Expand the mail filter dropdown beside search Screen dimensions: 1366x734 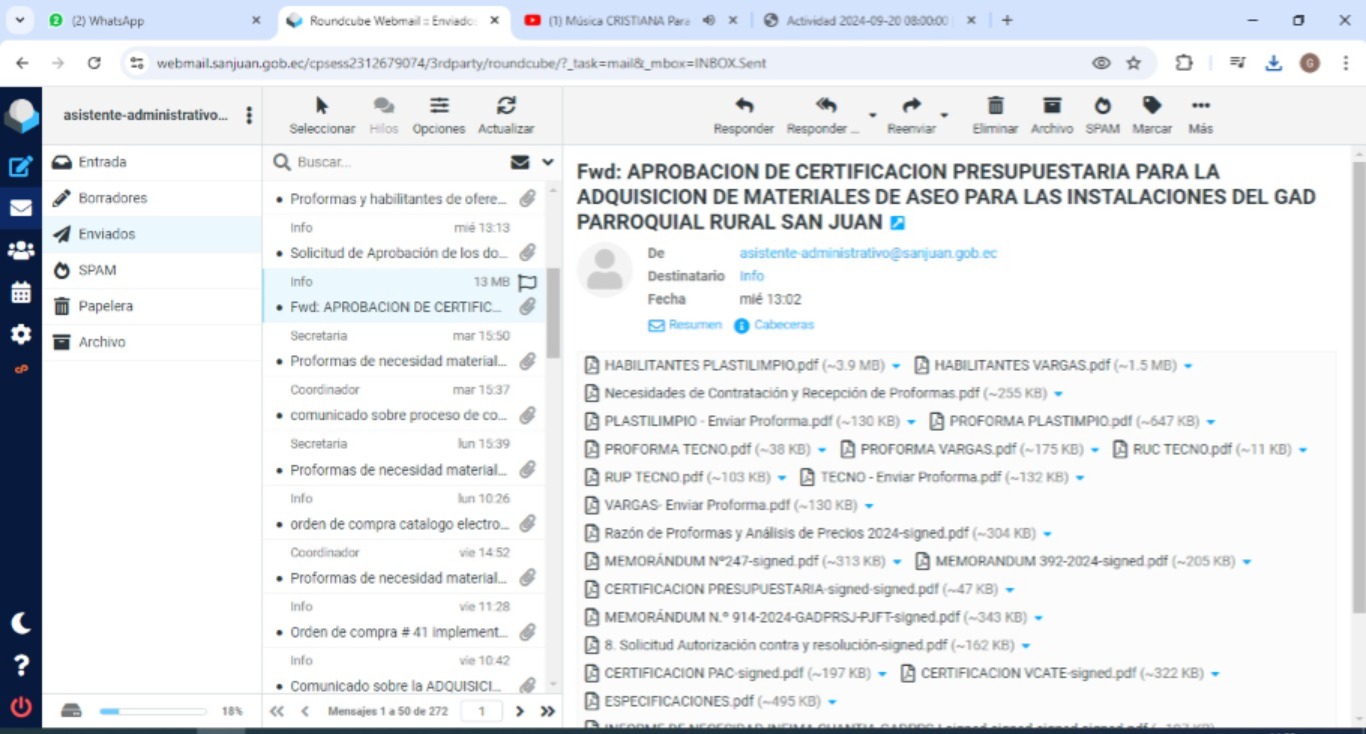tap(548, 162)
